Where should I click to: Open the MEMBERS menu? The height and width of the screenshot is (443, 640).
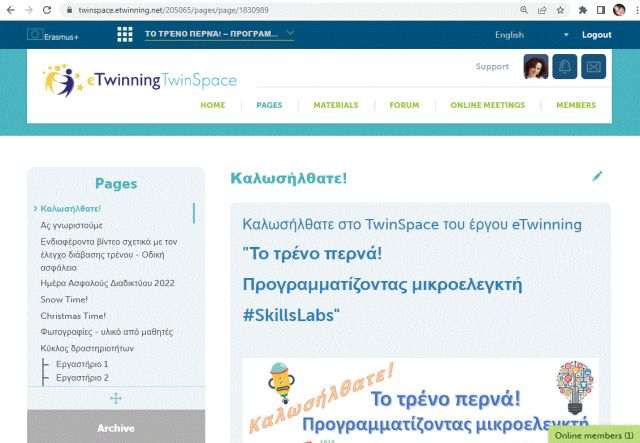pyautogui.click(x=576, y=105)
